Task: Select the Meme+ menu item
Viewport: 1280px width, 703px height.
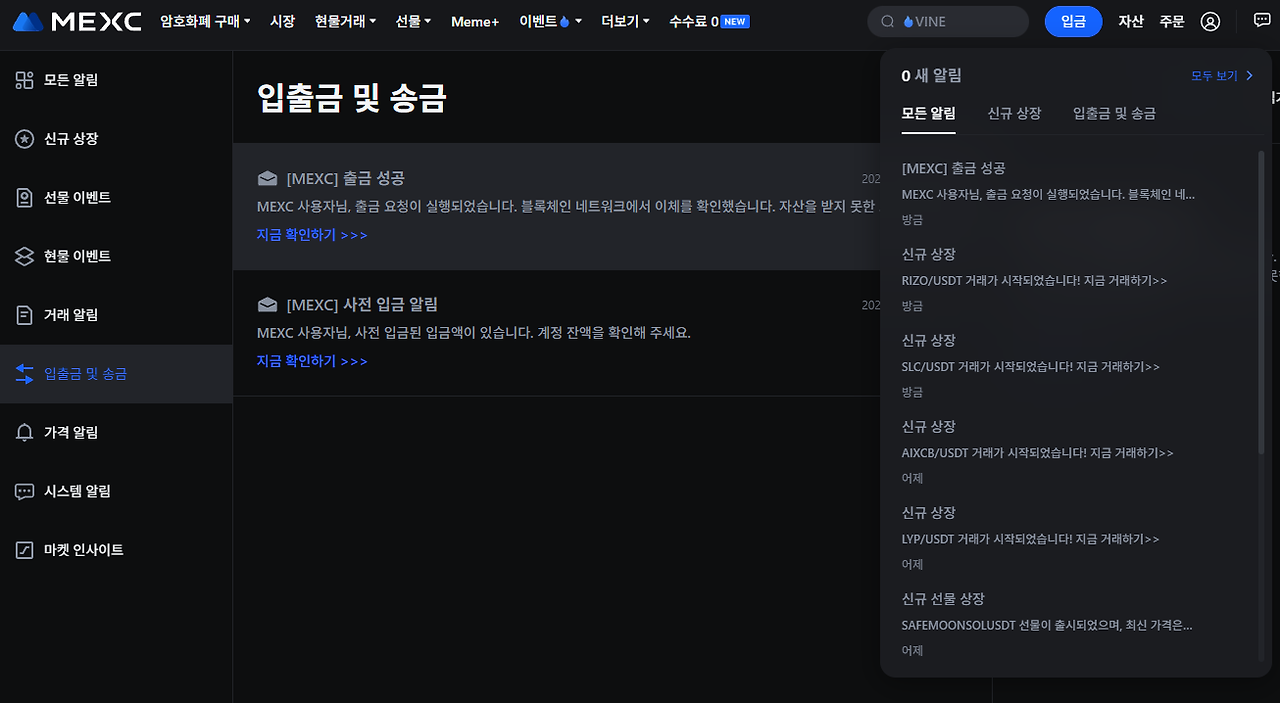Action: [474, 20]
